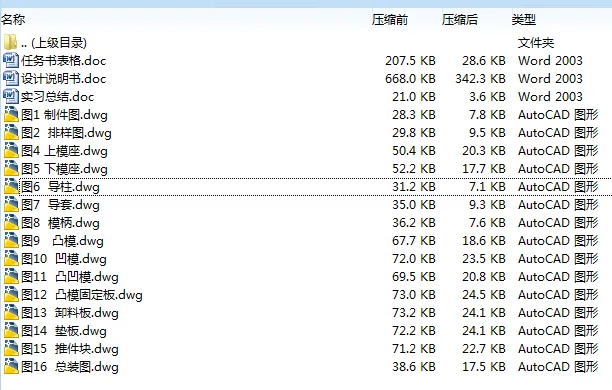Click the 207.5 KB original size value

(x=410, y=61)
